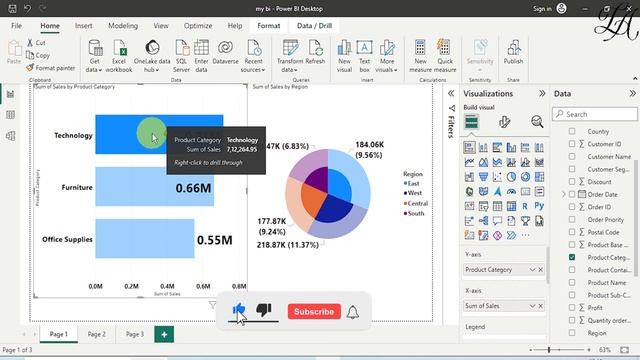The height and width of the screenshot is (360, 640).
Task: Check the Profit field checkbox
Action: coord(572,308)
